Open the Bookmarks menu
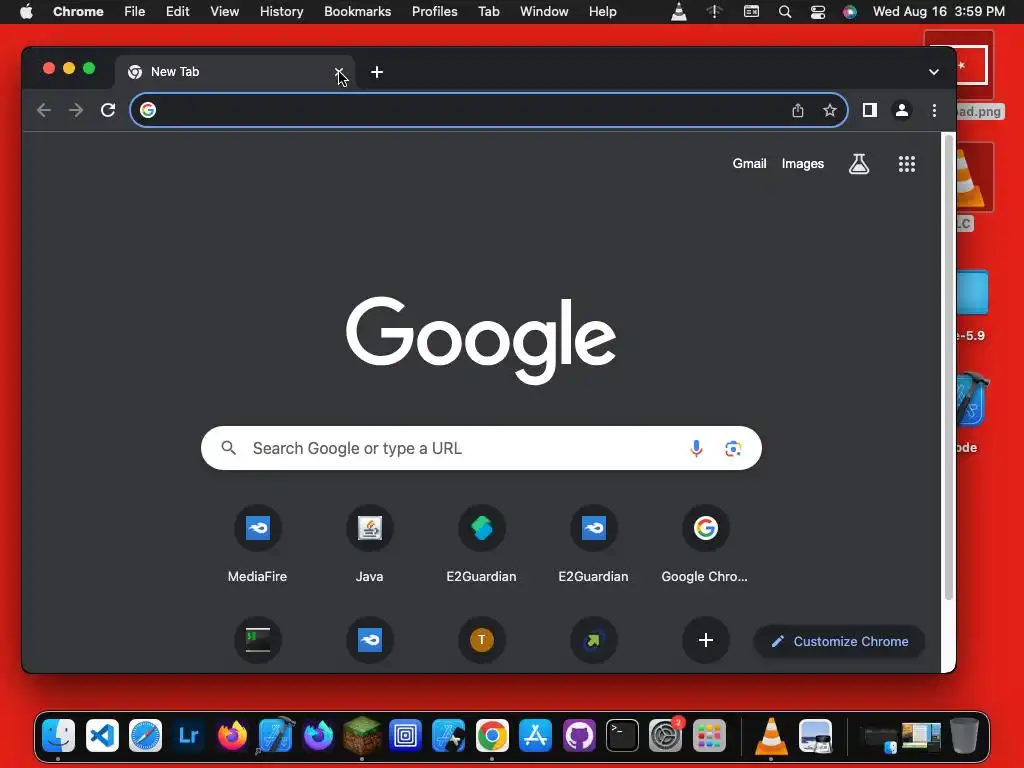The height and width of the screenshot is (768, 1024). [x=357, y=12]
